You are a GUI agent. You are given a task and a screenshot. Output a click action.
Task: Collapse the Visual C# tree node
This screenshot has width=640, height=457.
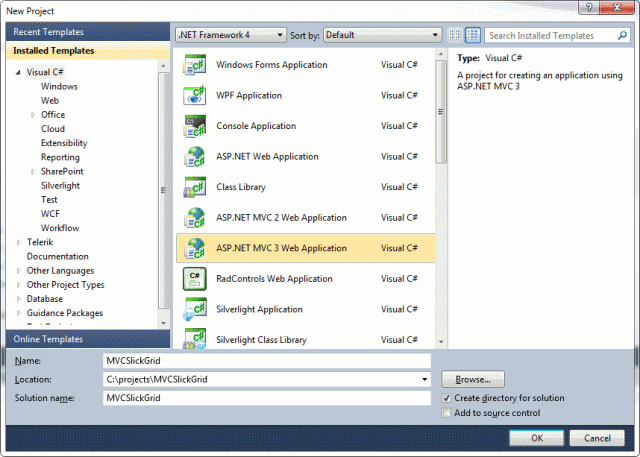click(x=18, y=73)
